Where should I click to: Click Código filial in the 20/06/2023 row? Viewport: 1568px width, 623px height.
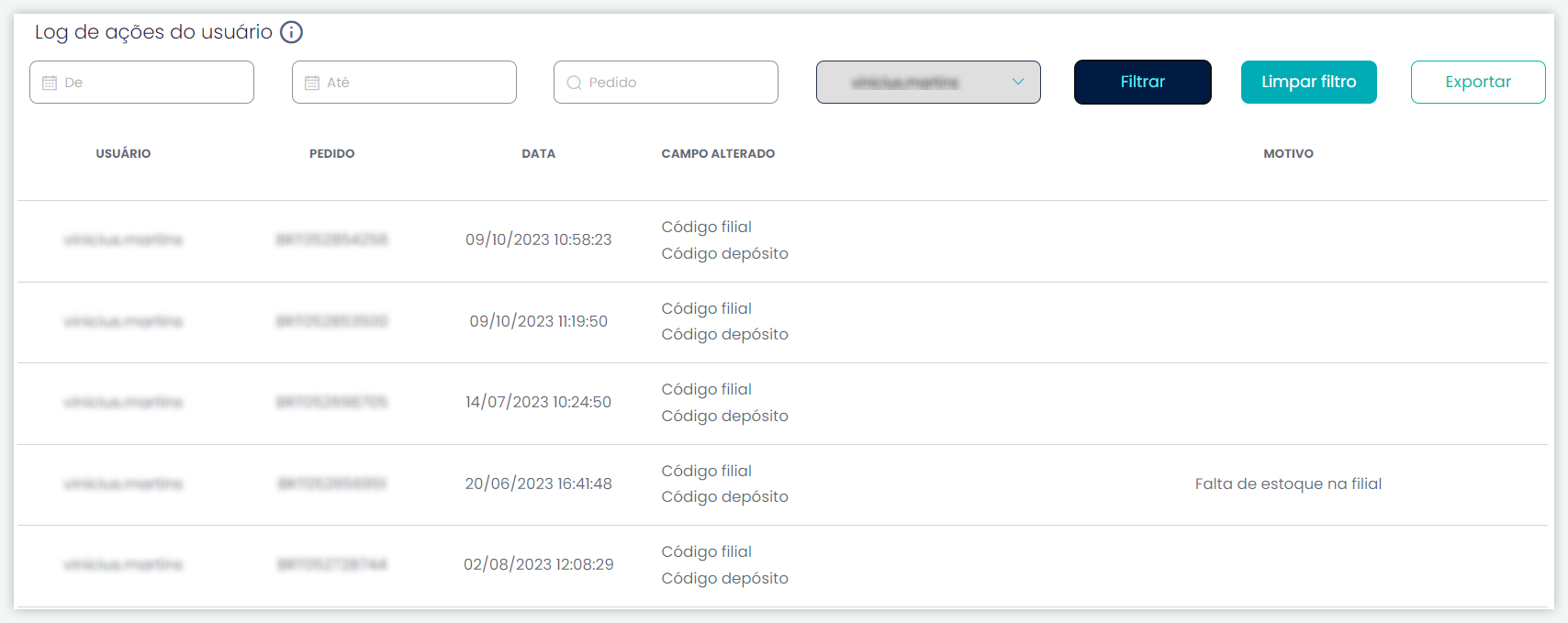pyautogui.click(x=707, y=471)
